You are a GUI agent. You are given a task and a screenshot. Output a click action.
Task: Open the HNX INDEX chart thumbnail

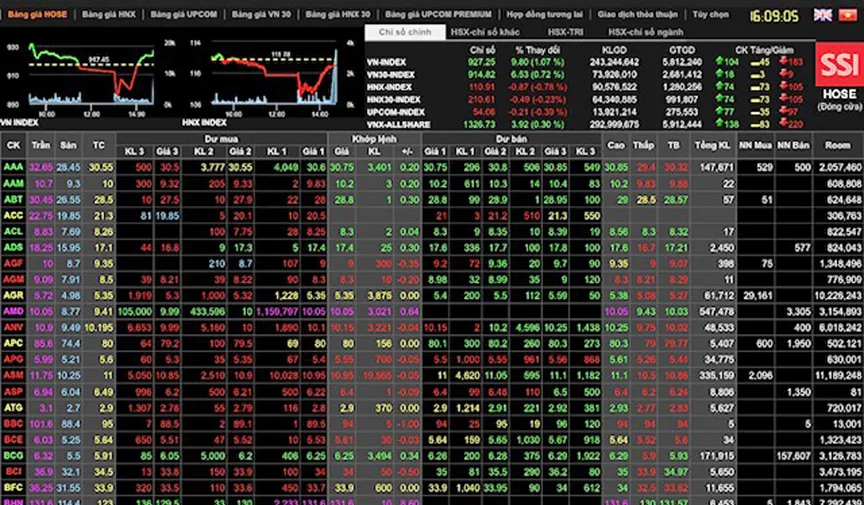click(x=270, y=80)
